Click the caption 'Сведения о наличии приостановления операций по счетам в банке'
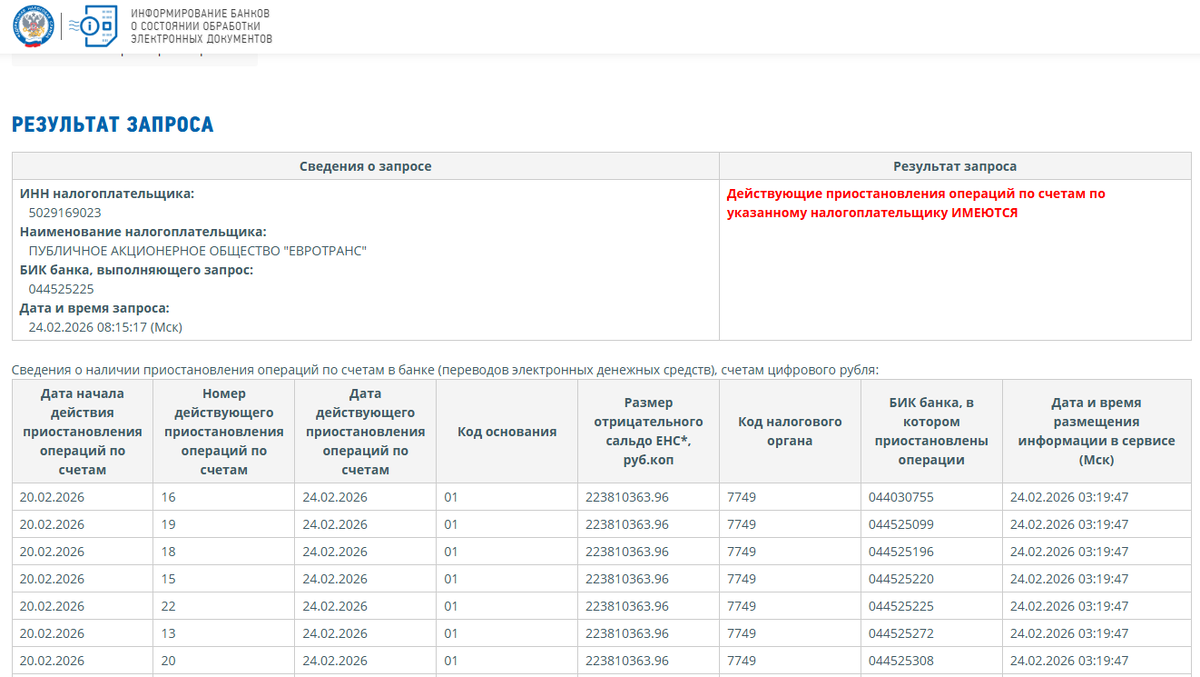Image resolution: width=1200 pixels, height=677 pixels. [x=445, y=369]
